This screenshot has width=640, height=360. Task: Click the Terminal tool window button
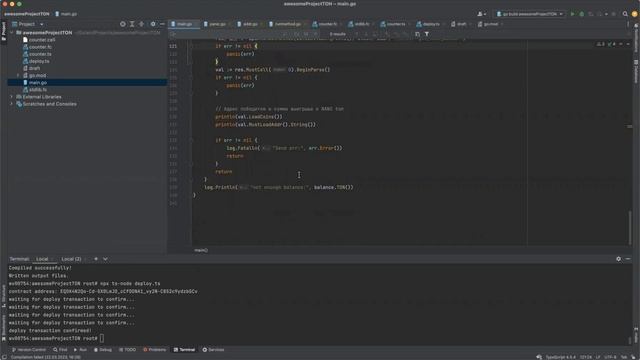click(x=184, y=350)
